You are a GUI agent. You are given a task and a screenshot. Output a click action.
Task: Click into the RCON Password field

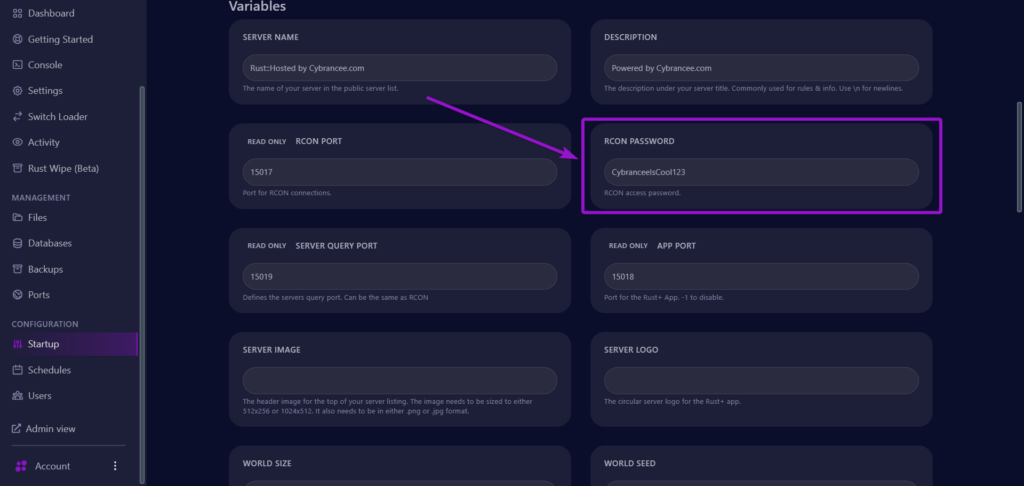[x=761, y=172]
